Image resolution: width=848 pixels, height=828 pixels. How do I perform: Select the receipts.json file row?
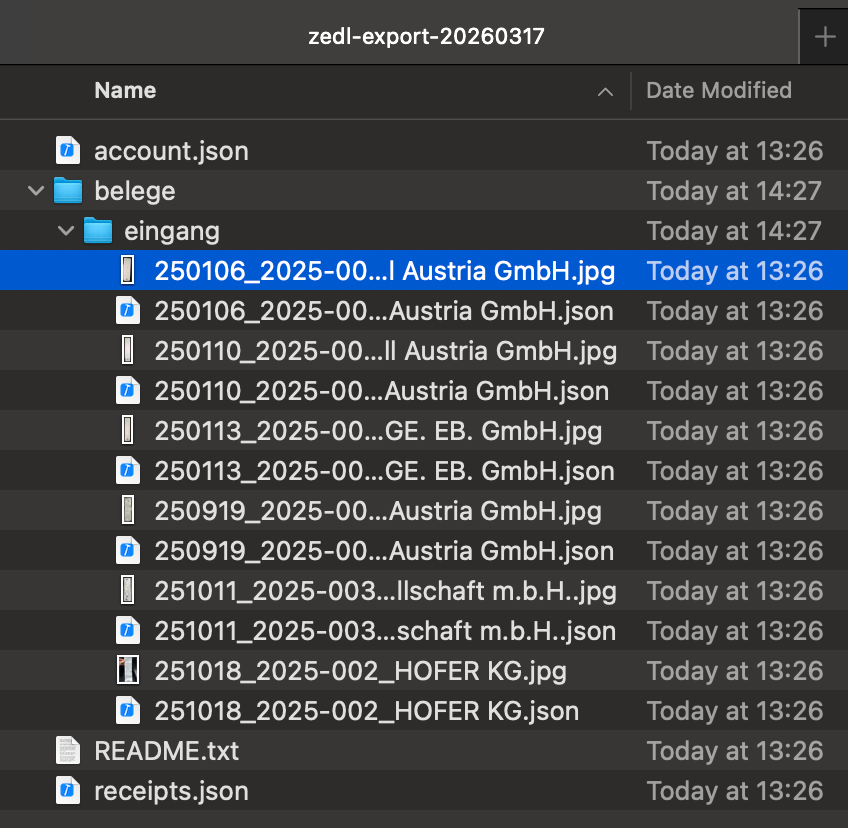[171, 790]
